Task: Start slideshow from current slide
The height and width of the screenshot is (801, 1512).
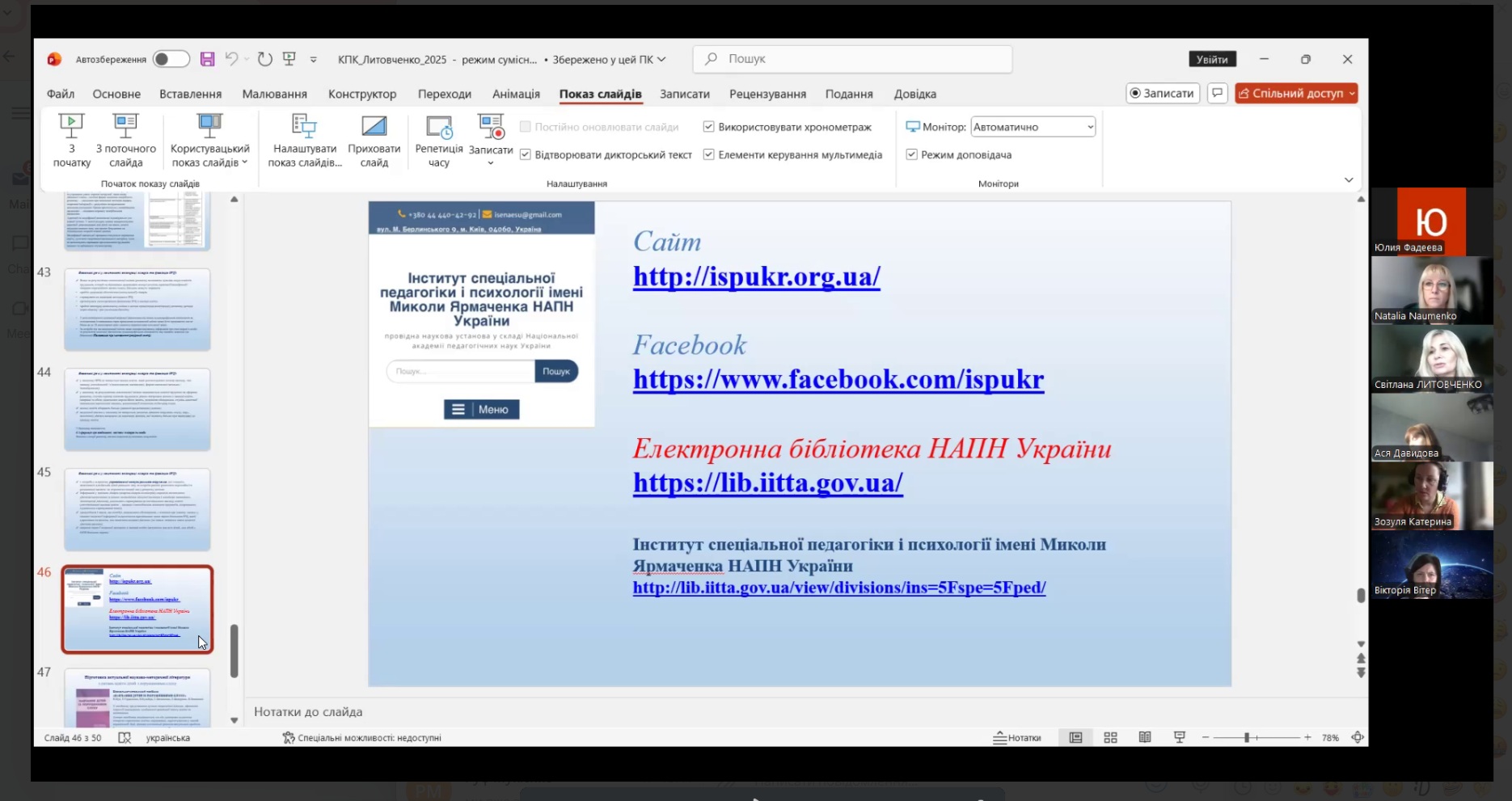Action: click(125, 127)
